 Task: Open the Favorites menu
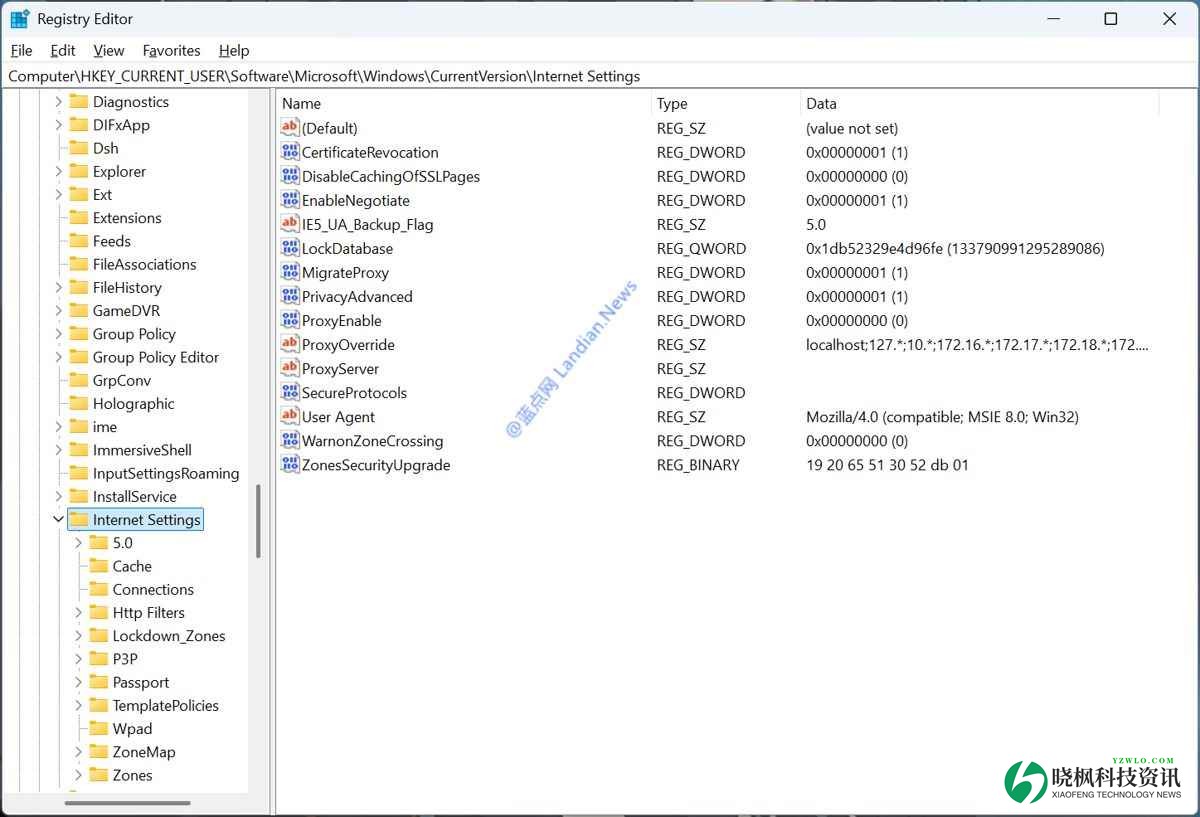point(171,50)
